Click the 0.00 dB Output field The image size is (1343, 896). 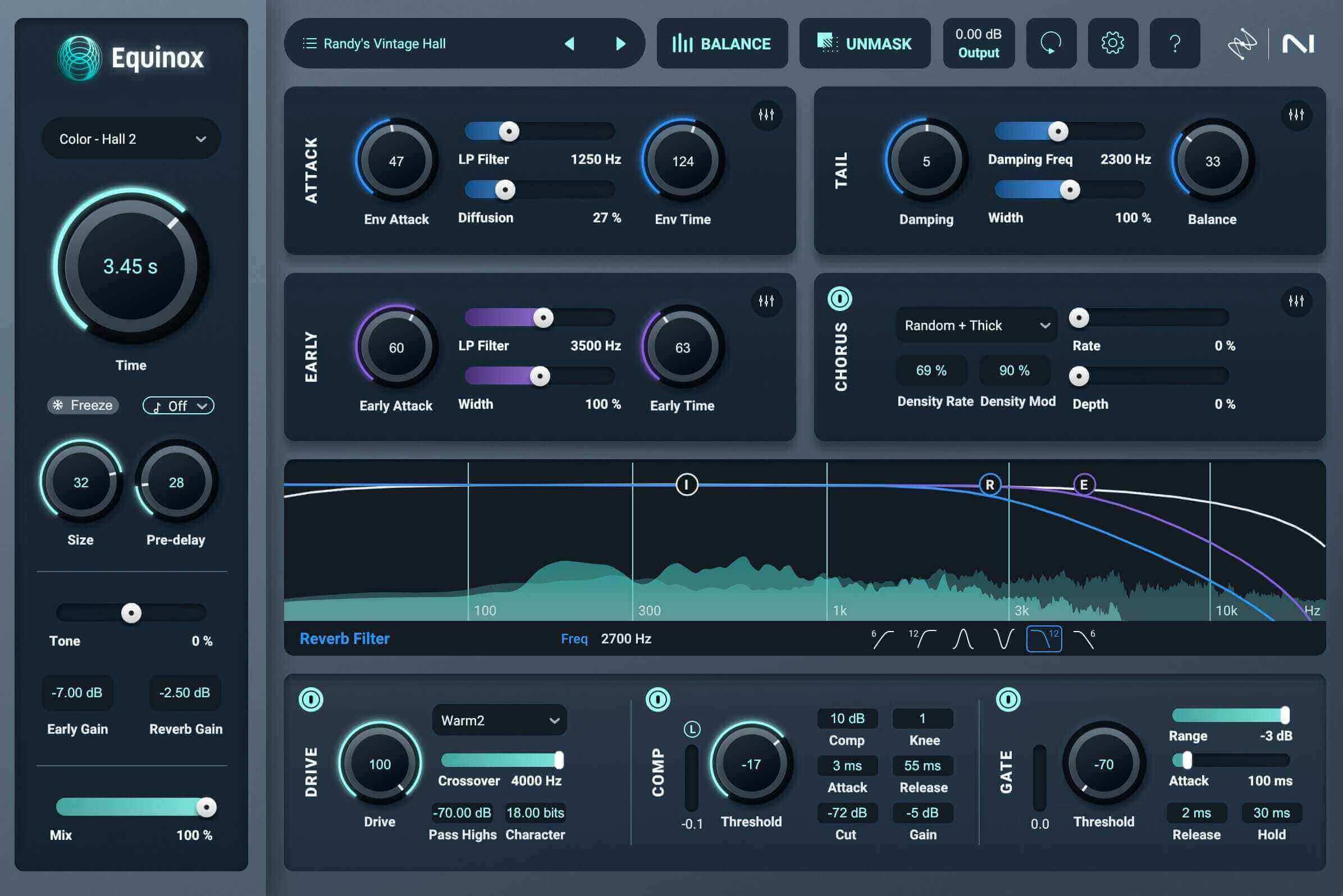pos(979,43)
